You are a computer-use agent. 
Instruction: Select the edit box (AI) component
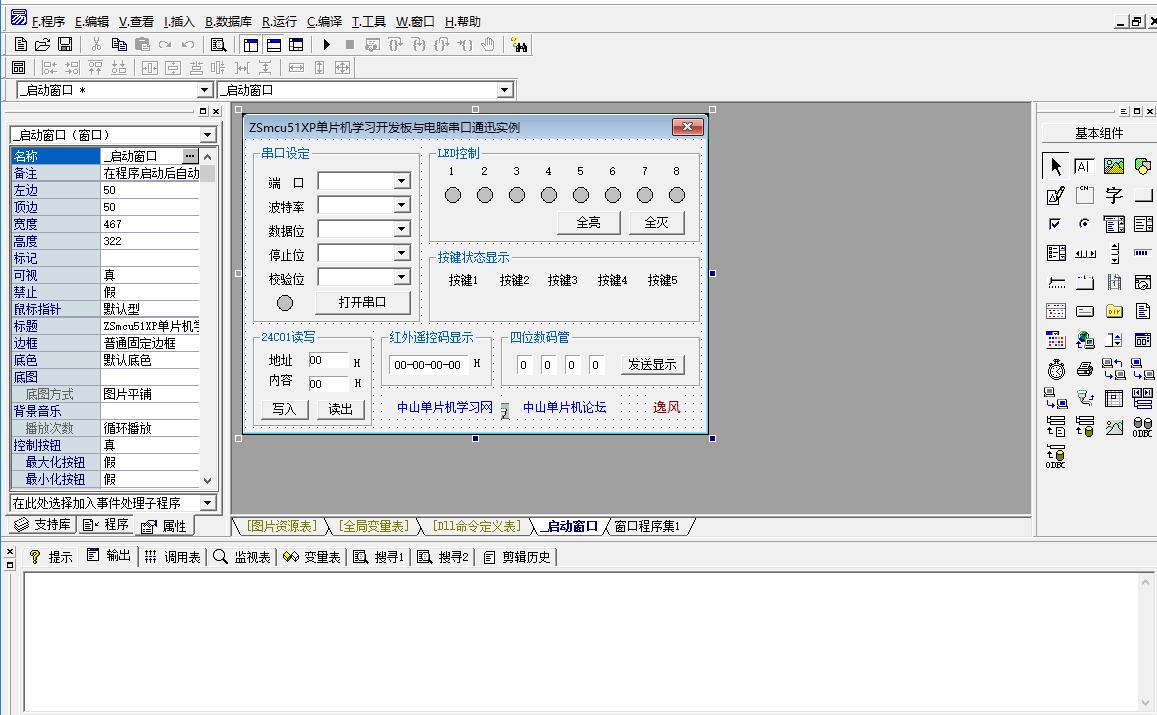coord(1084,166)
